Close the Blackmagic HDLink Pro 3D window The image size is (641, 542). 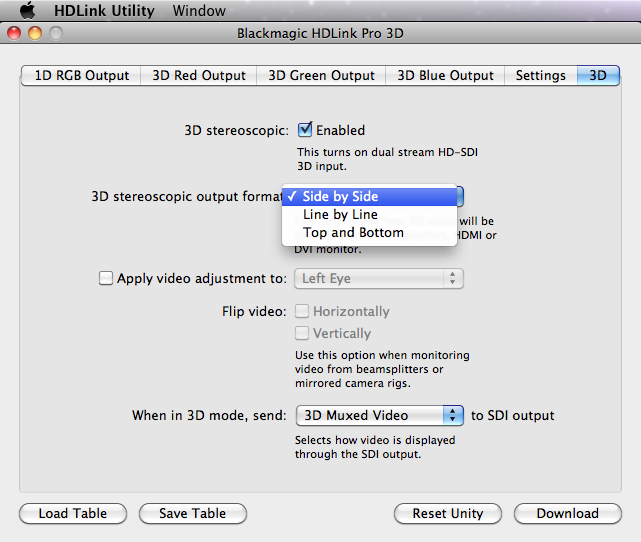point(14,33)
